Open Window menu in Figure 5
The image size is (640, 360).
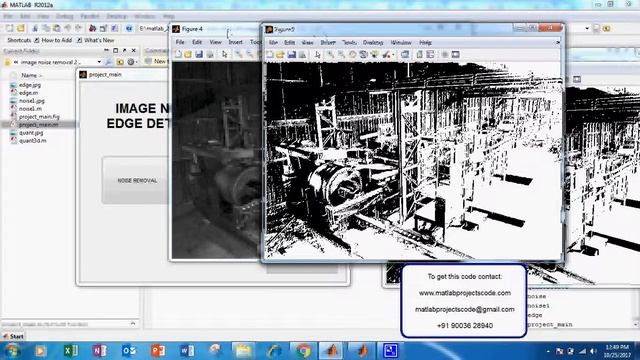pyautogui.click(x=401, y=42)
